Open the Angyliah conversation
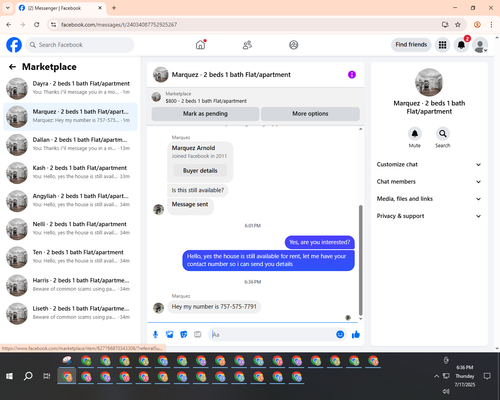 (70, 201)
